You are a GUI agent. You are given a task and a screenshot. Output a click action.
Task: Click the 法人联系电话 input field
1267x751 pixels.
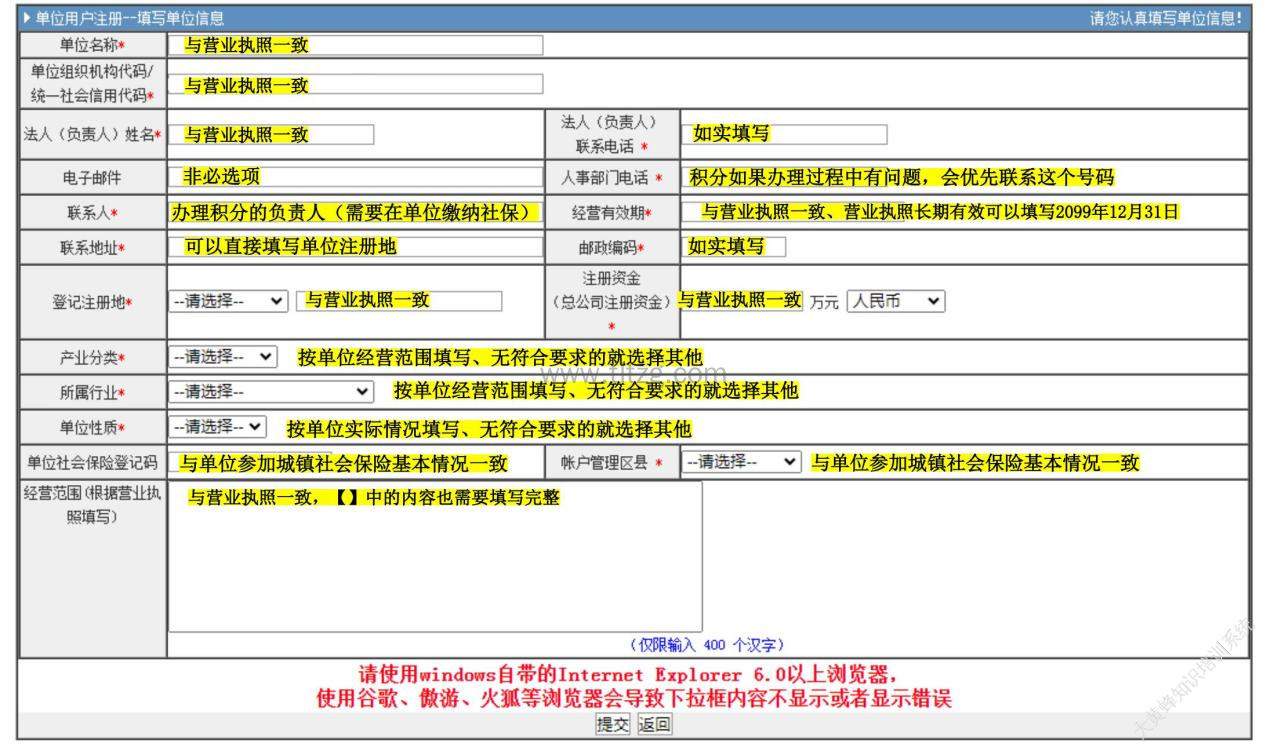pyautogui.click(x=784, y=134)
